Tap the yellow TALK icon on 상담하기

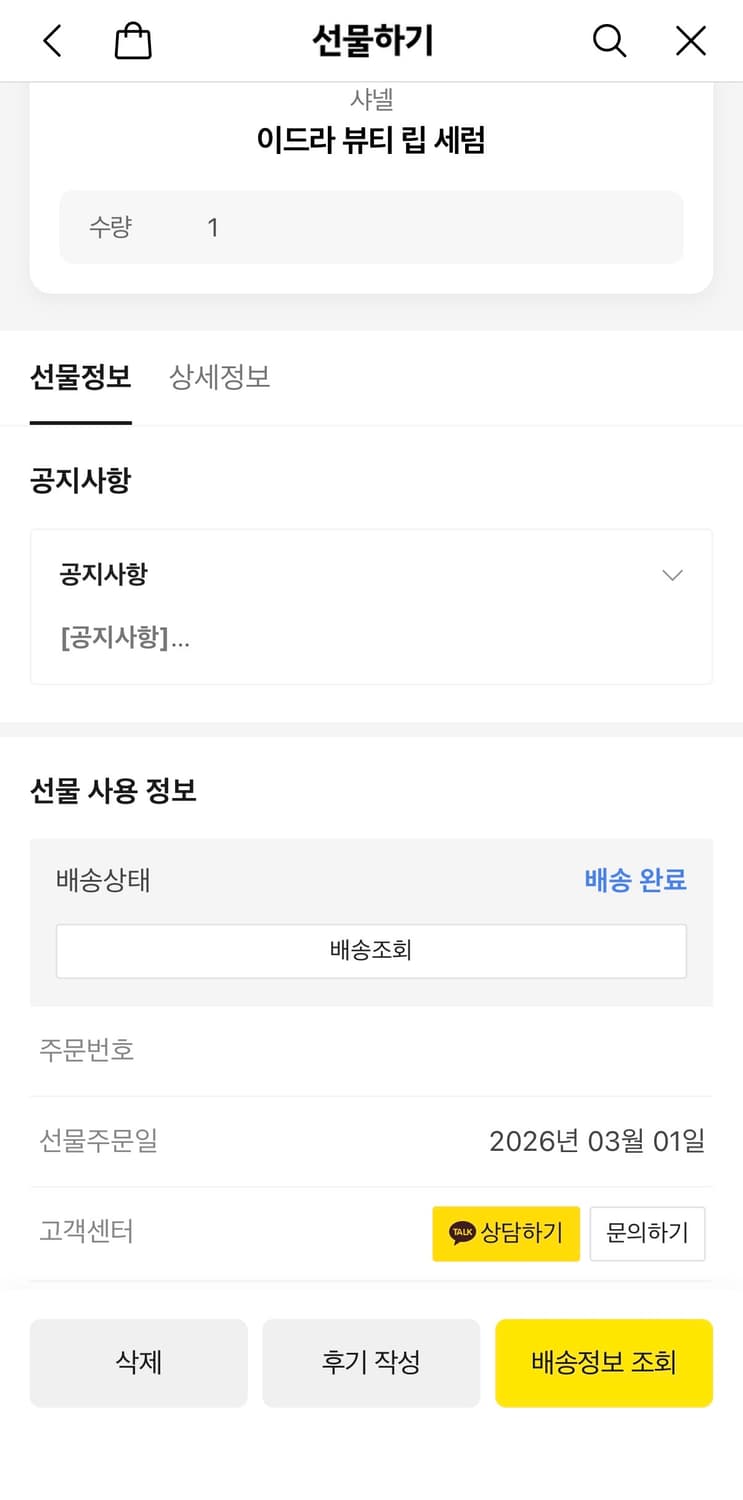click(462, 1233)
